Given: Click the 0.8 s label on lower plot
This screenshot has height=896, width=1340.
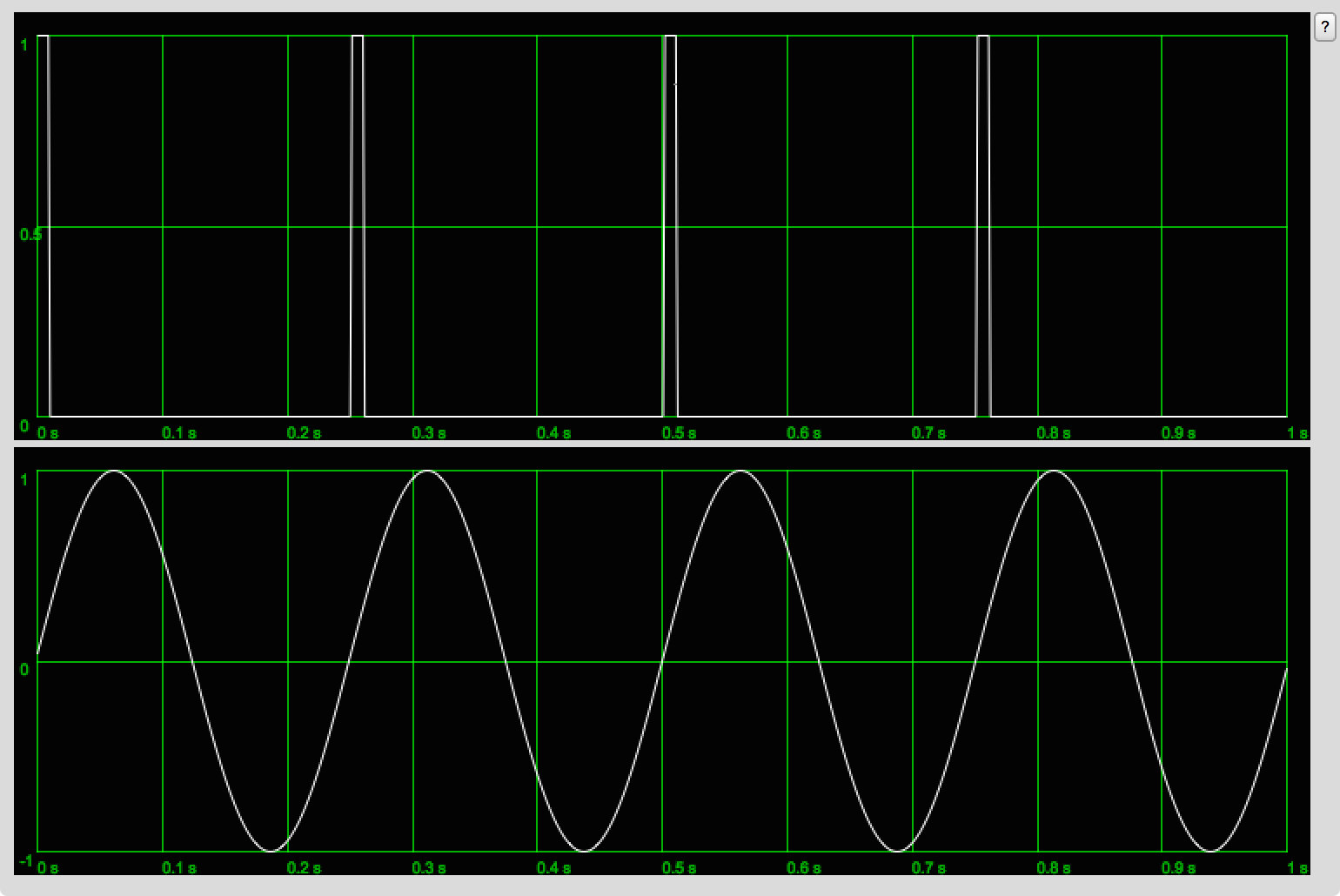Looking at the screenshot, I should 1054,867.
